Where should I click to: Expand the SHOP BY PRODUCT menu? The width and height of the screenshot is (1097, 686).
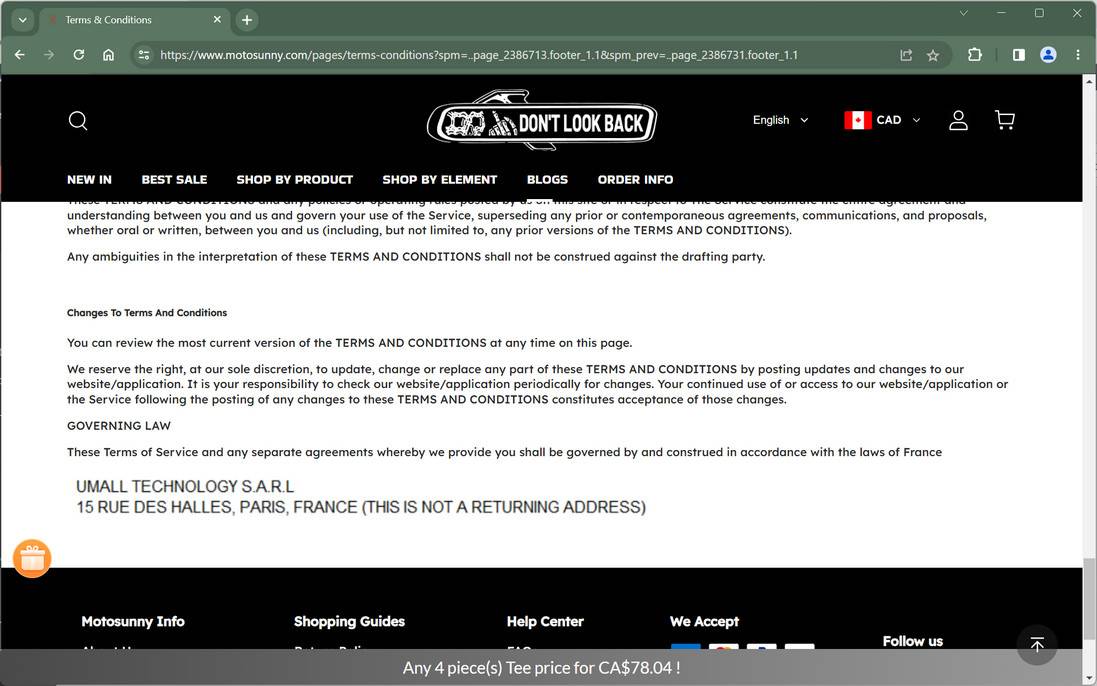tap(294, 180)
